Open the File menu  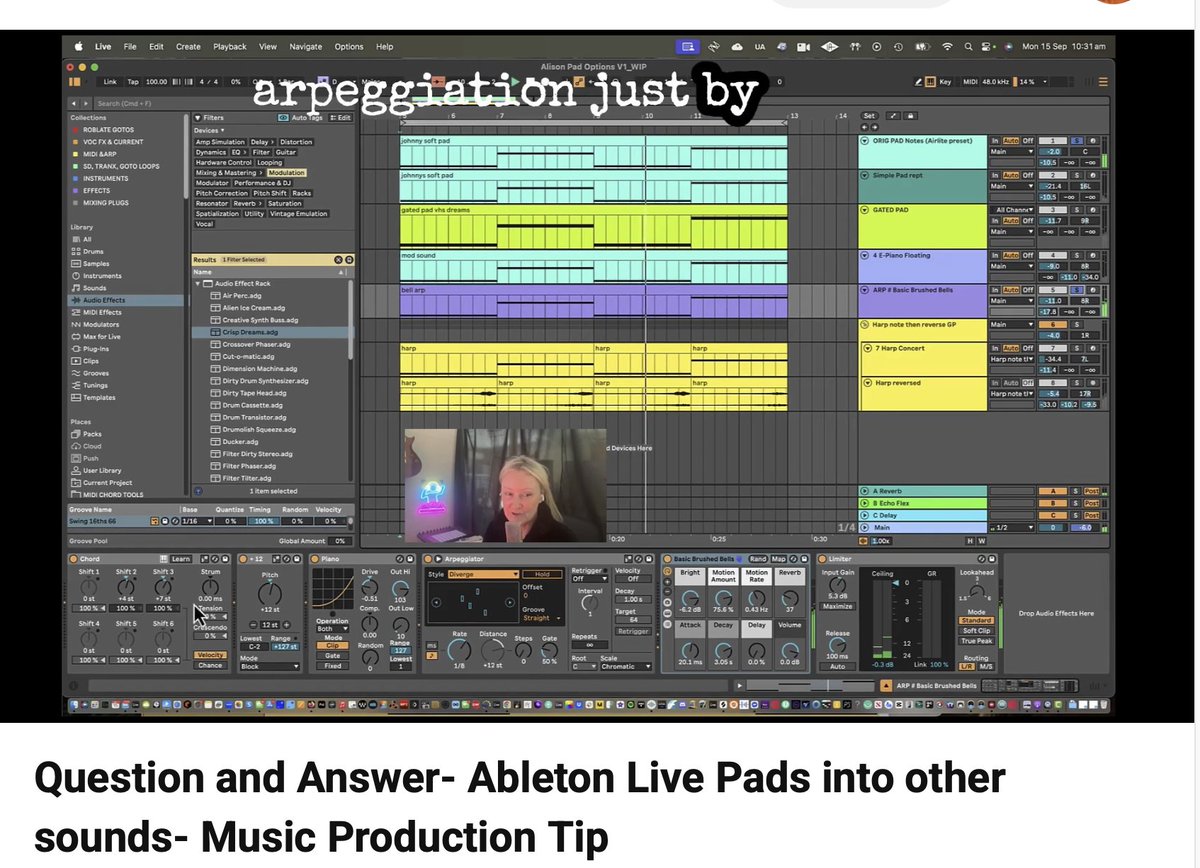coord(130,46)
